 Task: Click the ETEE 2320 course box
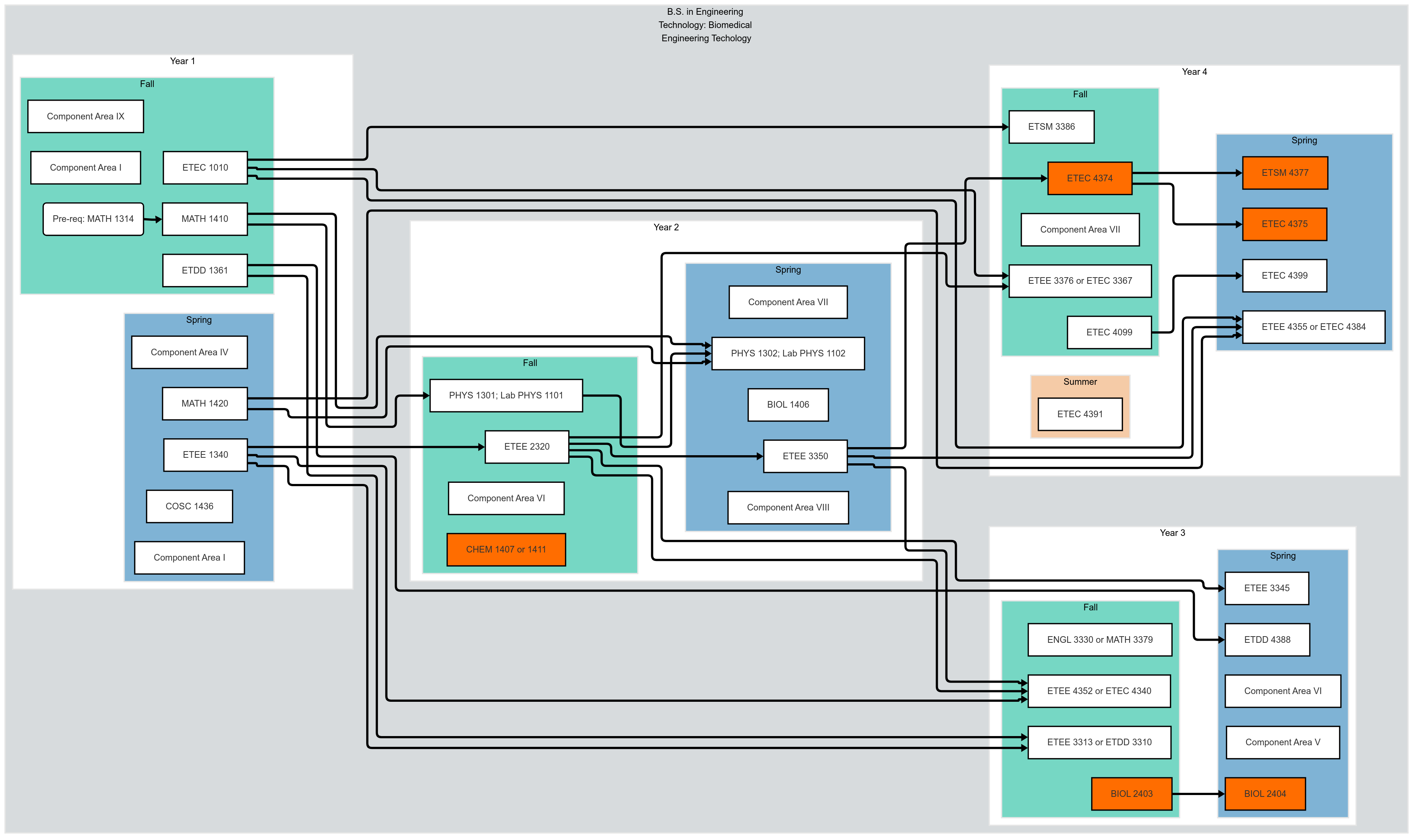tap(527, 447)
